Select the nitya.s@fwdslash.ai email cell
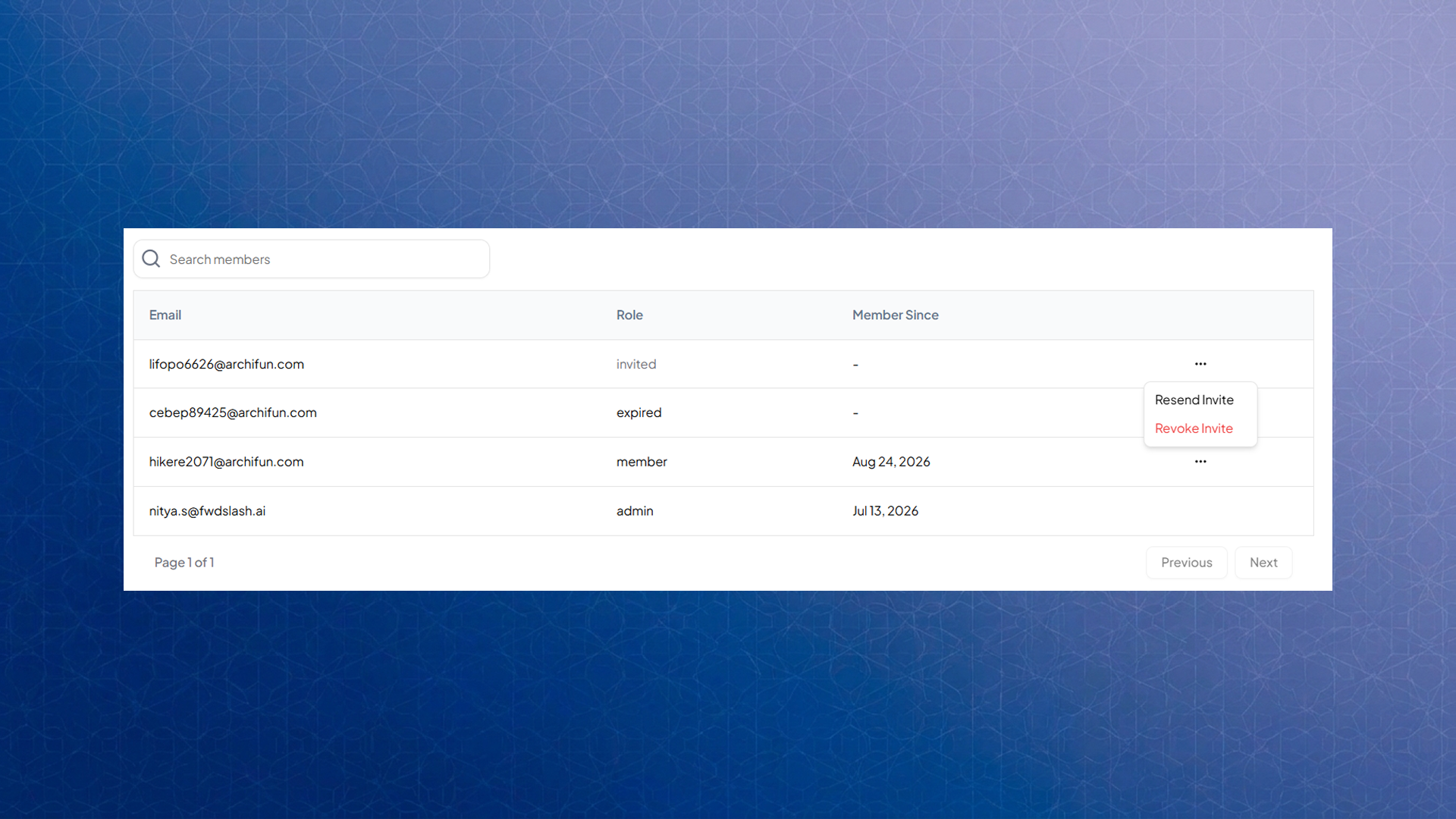This screenshot has width=1456, height=819. tap(207, 511)
